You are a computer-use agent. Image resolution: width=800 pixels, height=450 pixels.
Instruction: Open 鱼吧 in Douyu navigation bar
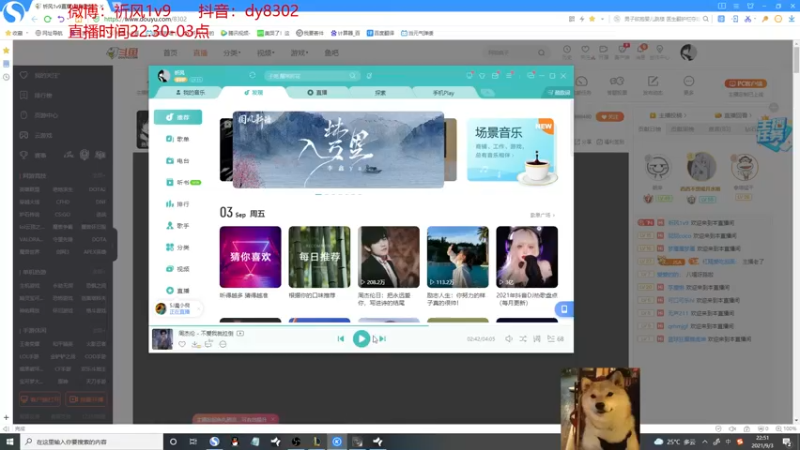pos(332,53)
